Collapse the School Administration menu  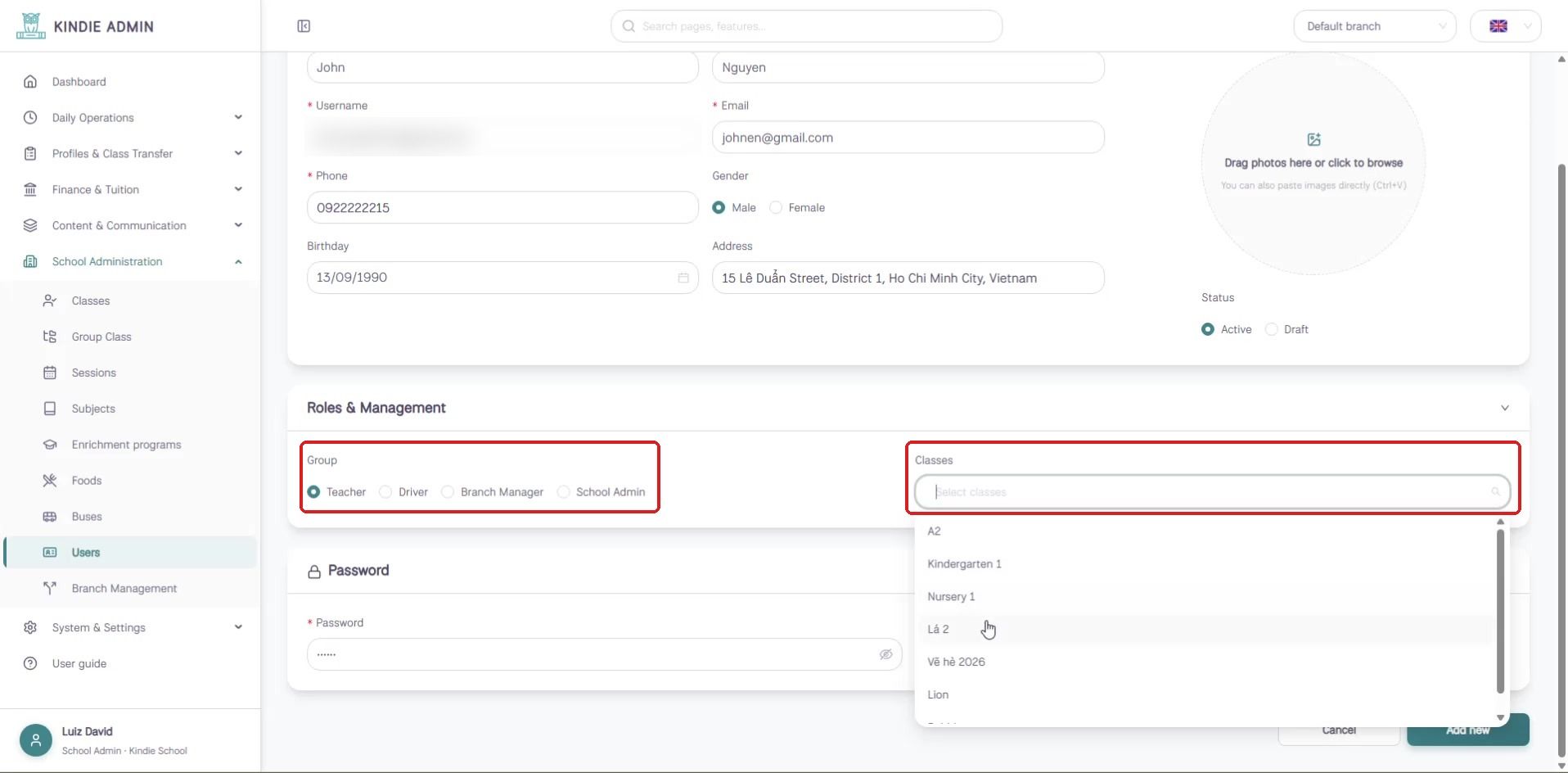pyautogui.click(x=238, y=262)
